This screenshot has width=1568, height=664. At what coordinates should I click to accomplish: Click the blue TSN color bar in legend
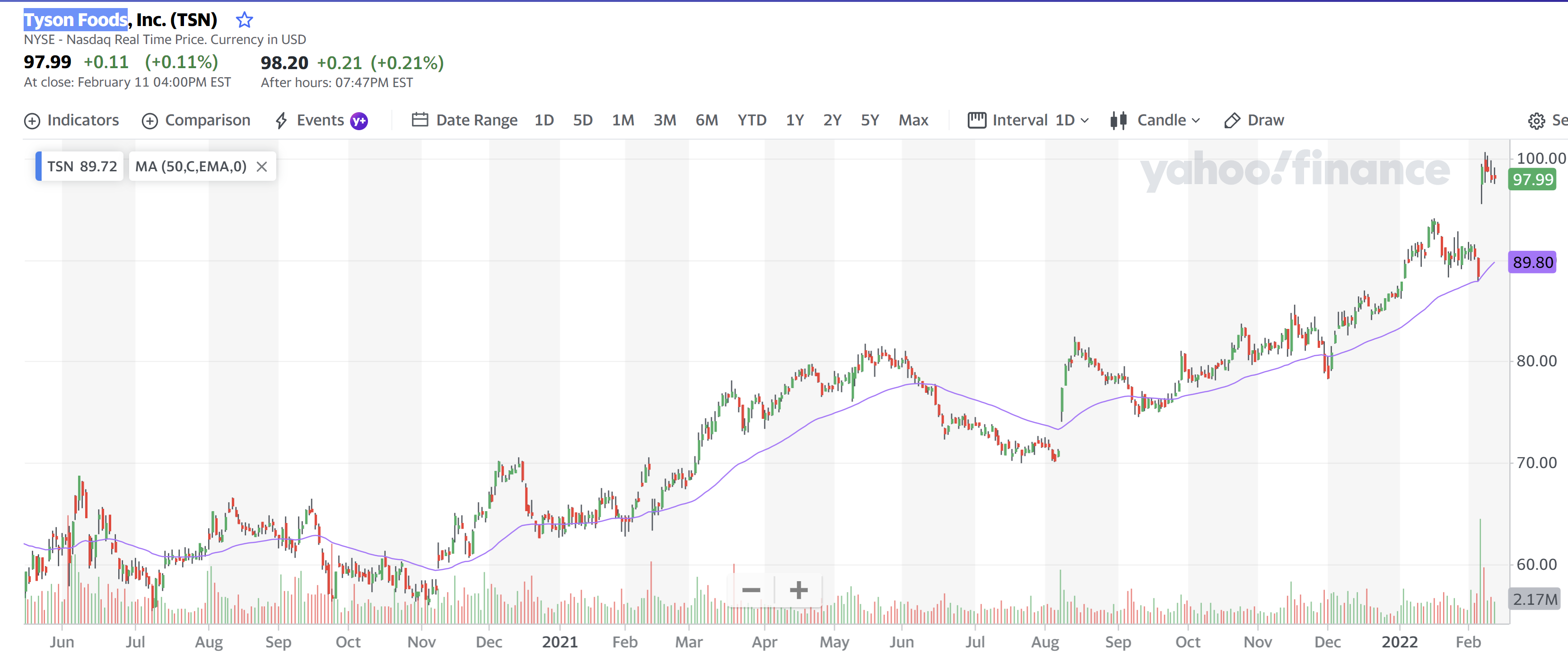click(38, 166)
